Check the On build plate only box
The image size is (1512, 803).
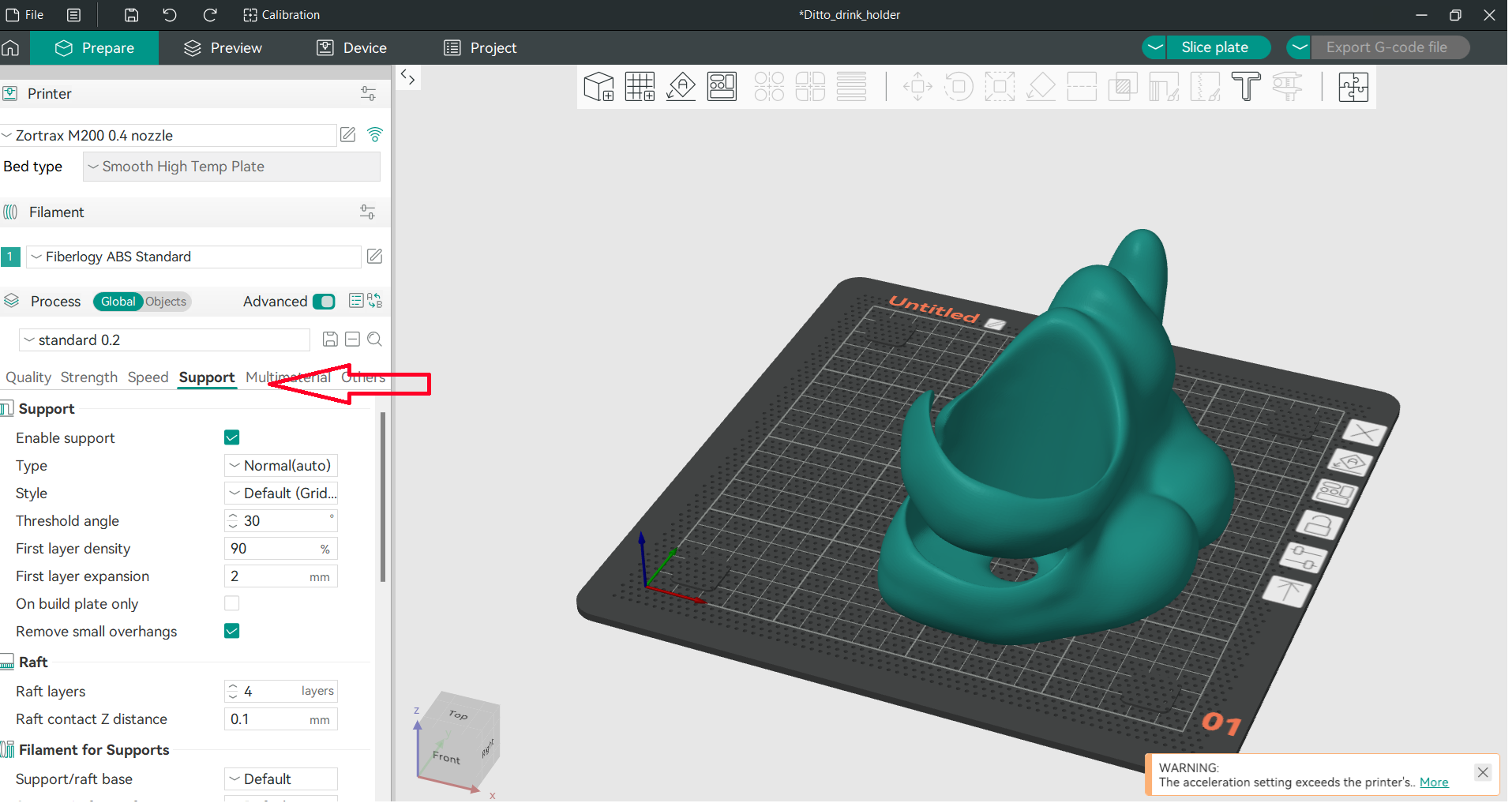coord(232,603)
